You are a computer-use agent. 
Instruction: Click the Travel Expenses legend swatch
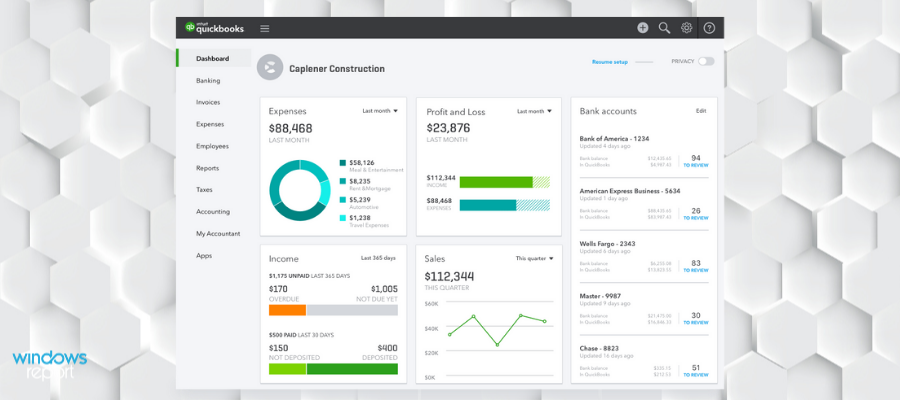343,218
